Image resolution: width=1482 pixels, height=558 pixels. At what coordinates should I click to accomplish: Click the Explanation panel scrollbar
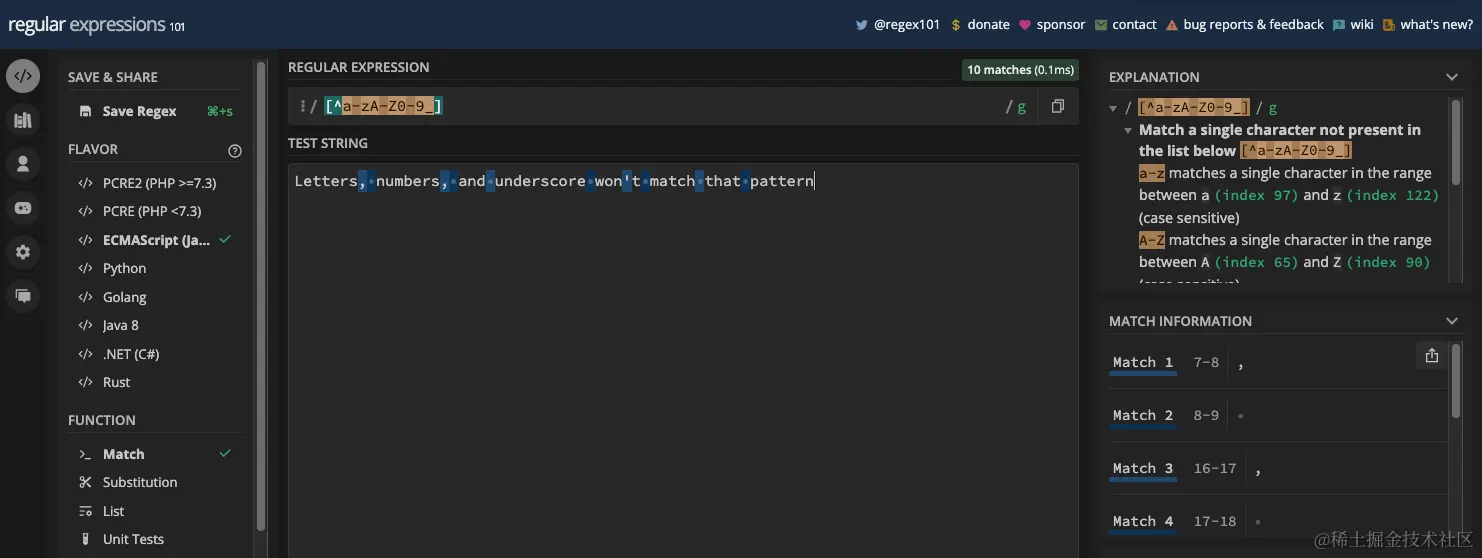click(1457, 140)
